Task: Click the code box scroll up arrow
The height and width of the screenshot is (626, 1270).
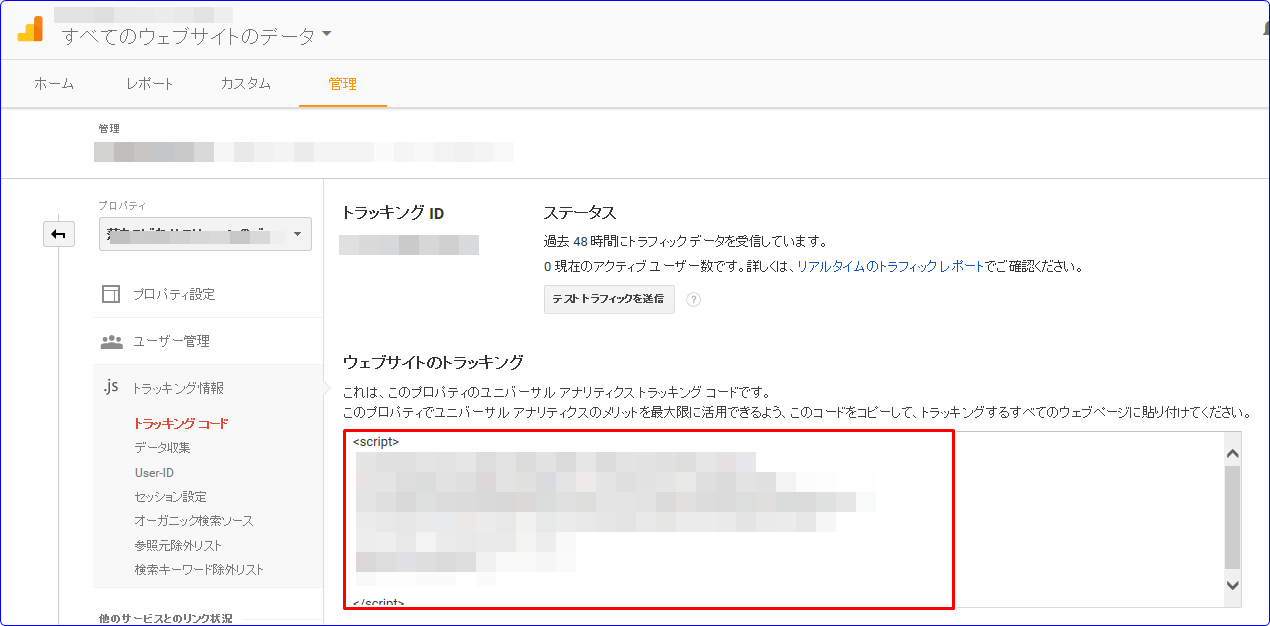Action: [x=1233, y=453]
